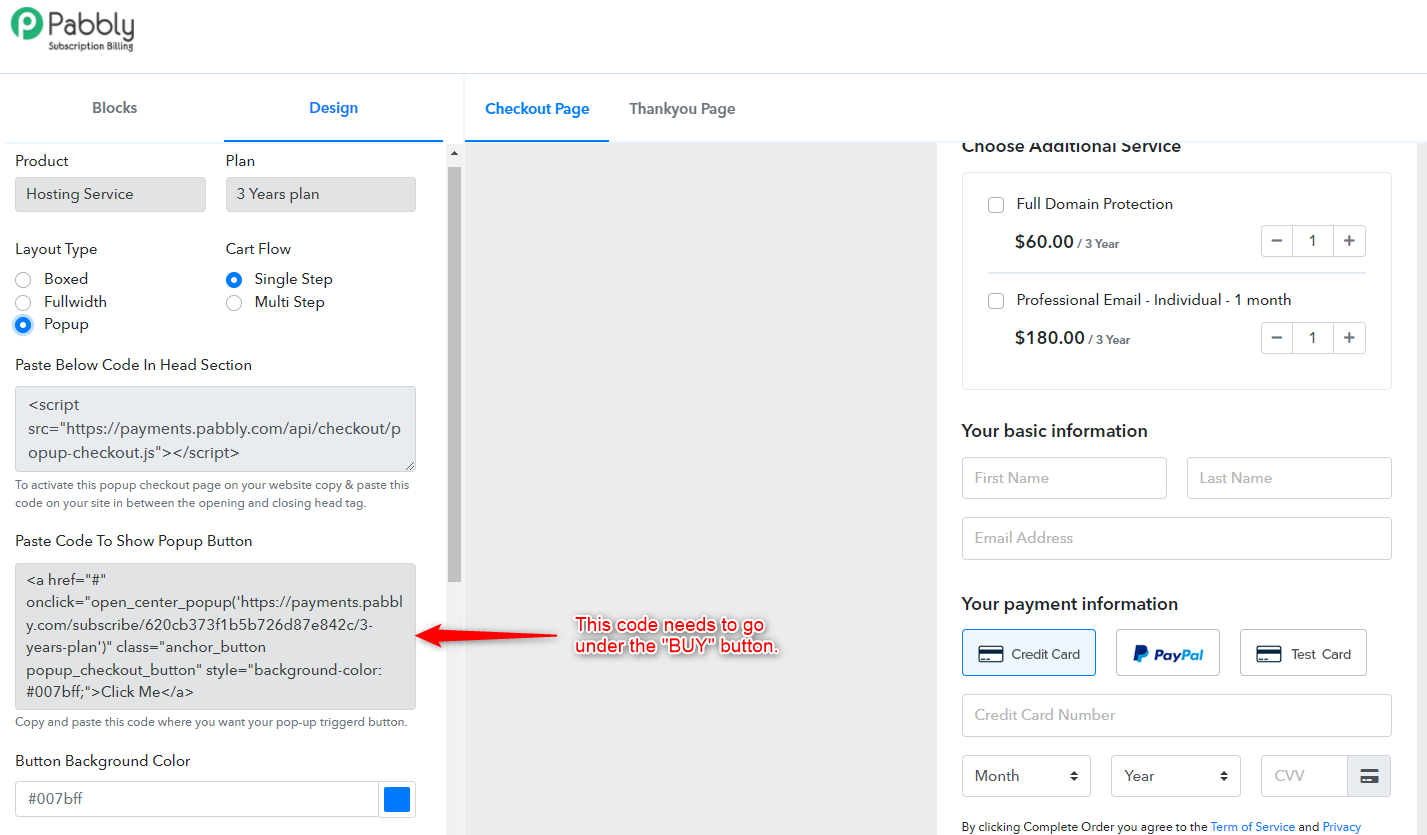Decrease Full Domain Protection quantity with minus
The image size is (1427, 835).
click(x=1277, y=241)
